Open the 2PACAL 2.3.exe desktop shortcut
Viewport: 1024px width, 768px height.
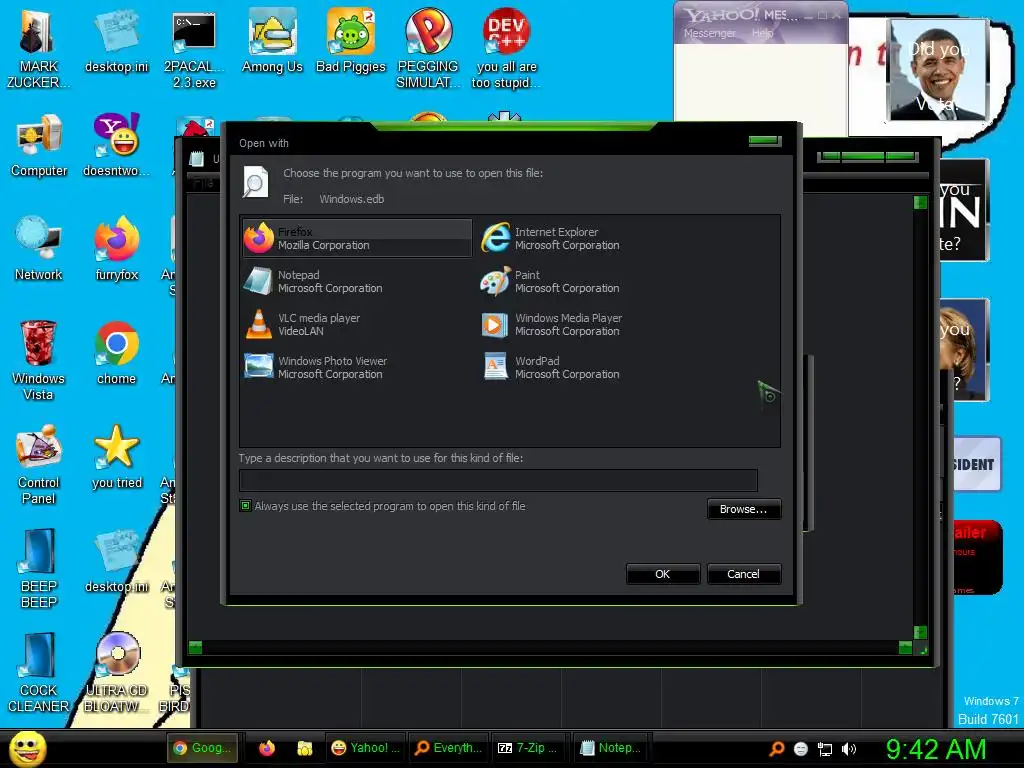[194, 49]
